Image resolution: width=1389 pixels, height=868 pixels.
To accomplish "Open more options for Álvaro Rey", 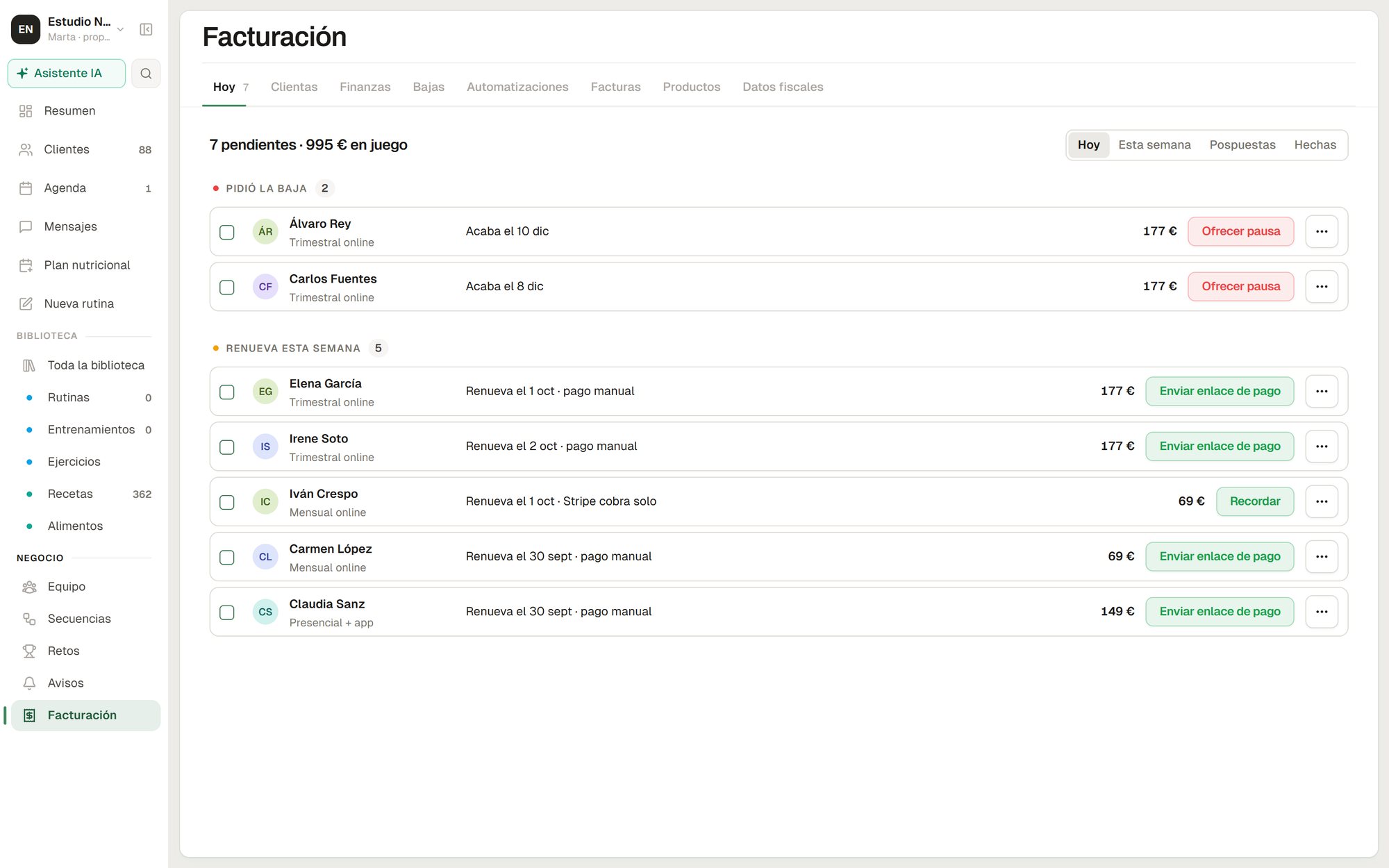I will pos(1322,231).
